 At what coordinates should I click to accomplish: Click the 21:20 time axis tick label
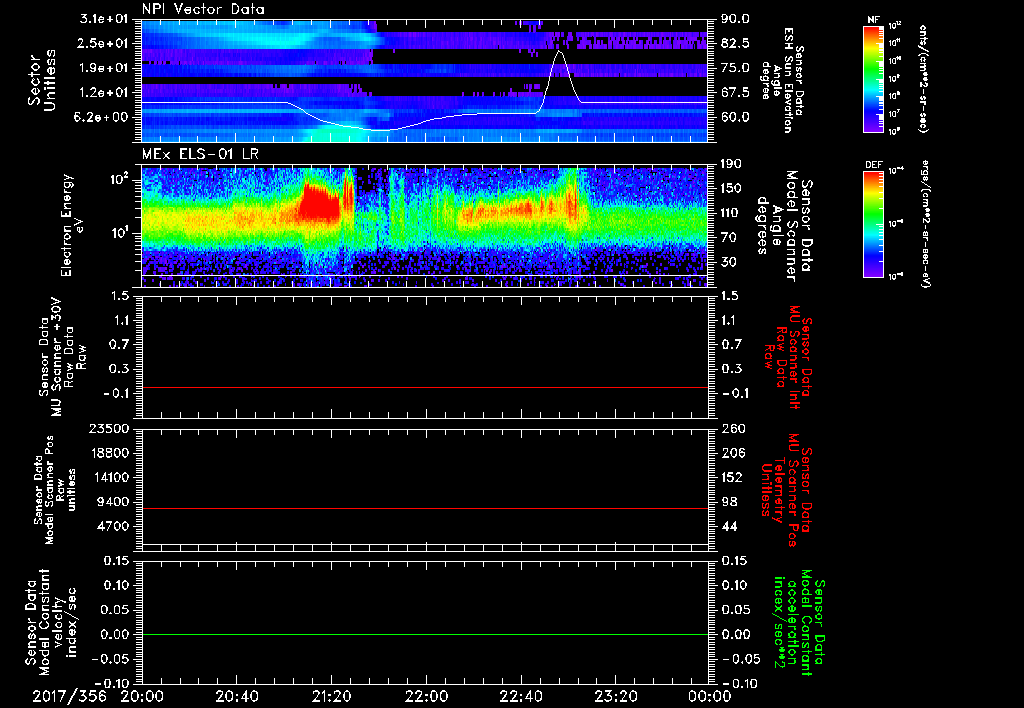pyautogui.click(x=331, y=695)
